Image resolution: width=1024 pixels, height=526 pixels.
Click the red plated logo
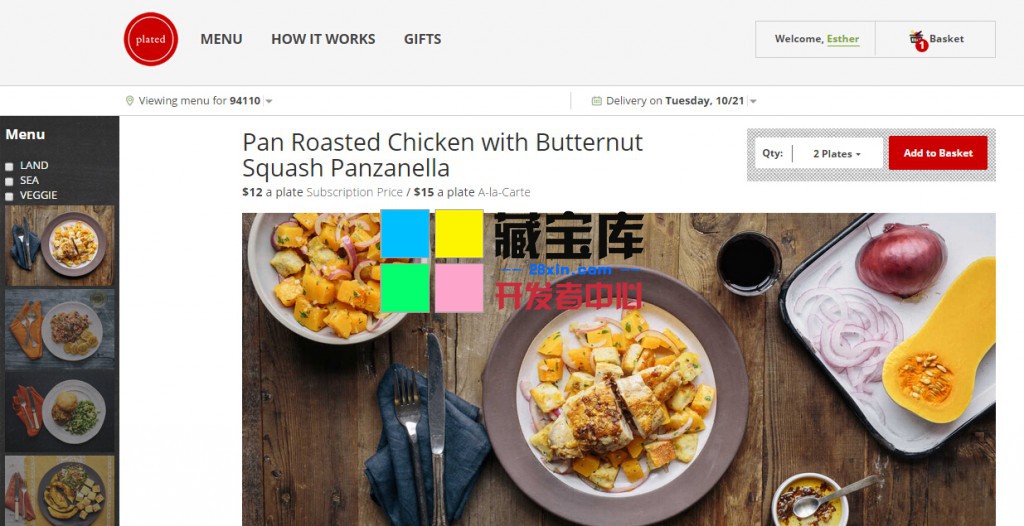(151, 39)
